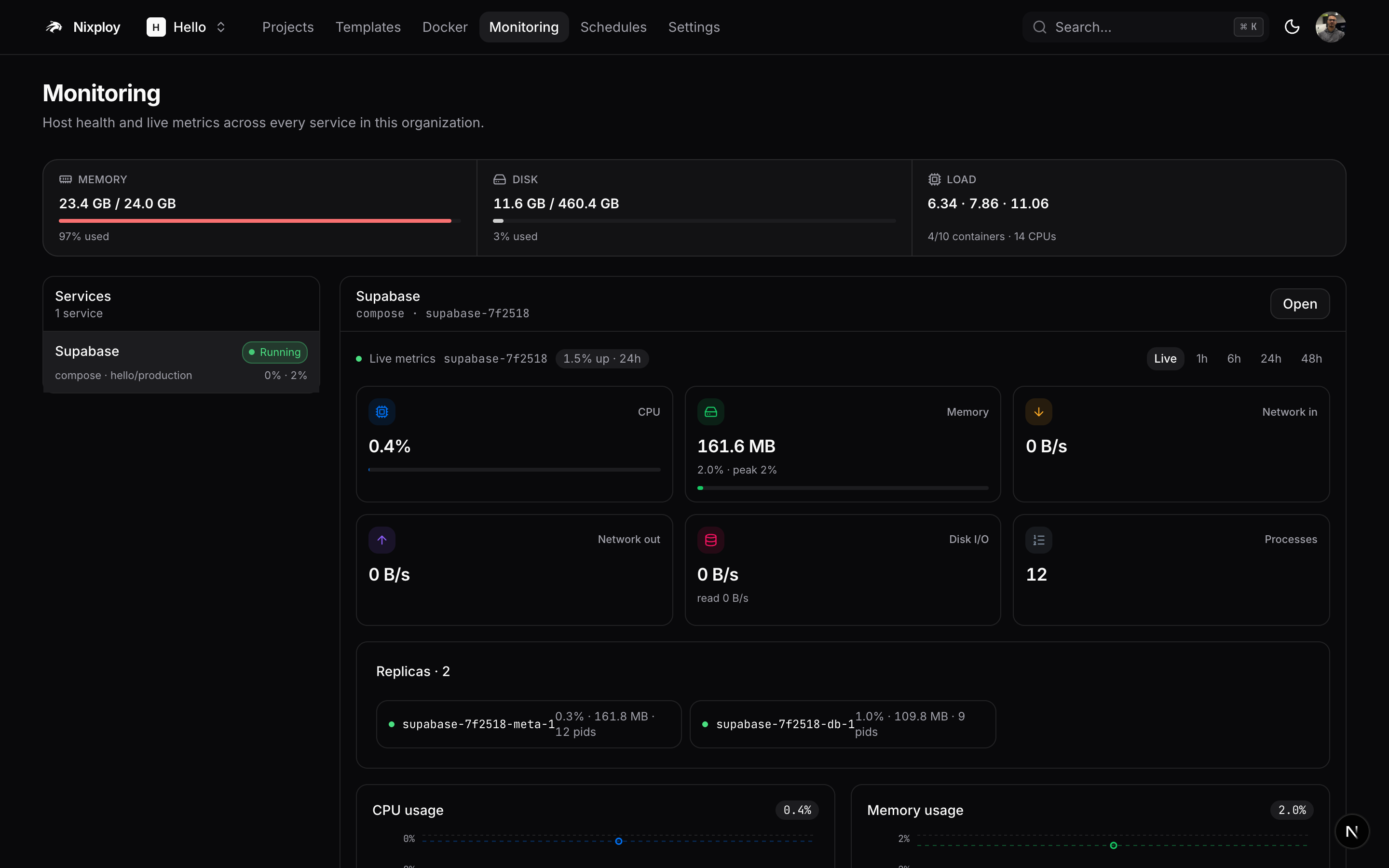
Task: Click the 1 service count label
Action: pos(79,313)
